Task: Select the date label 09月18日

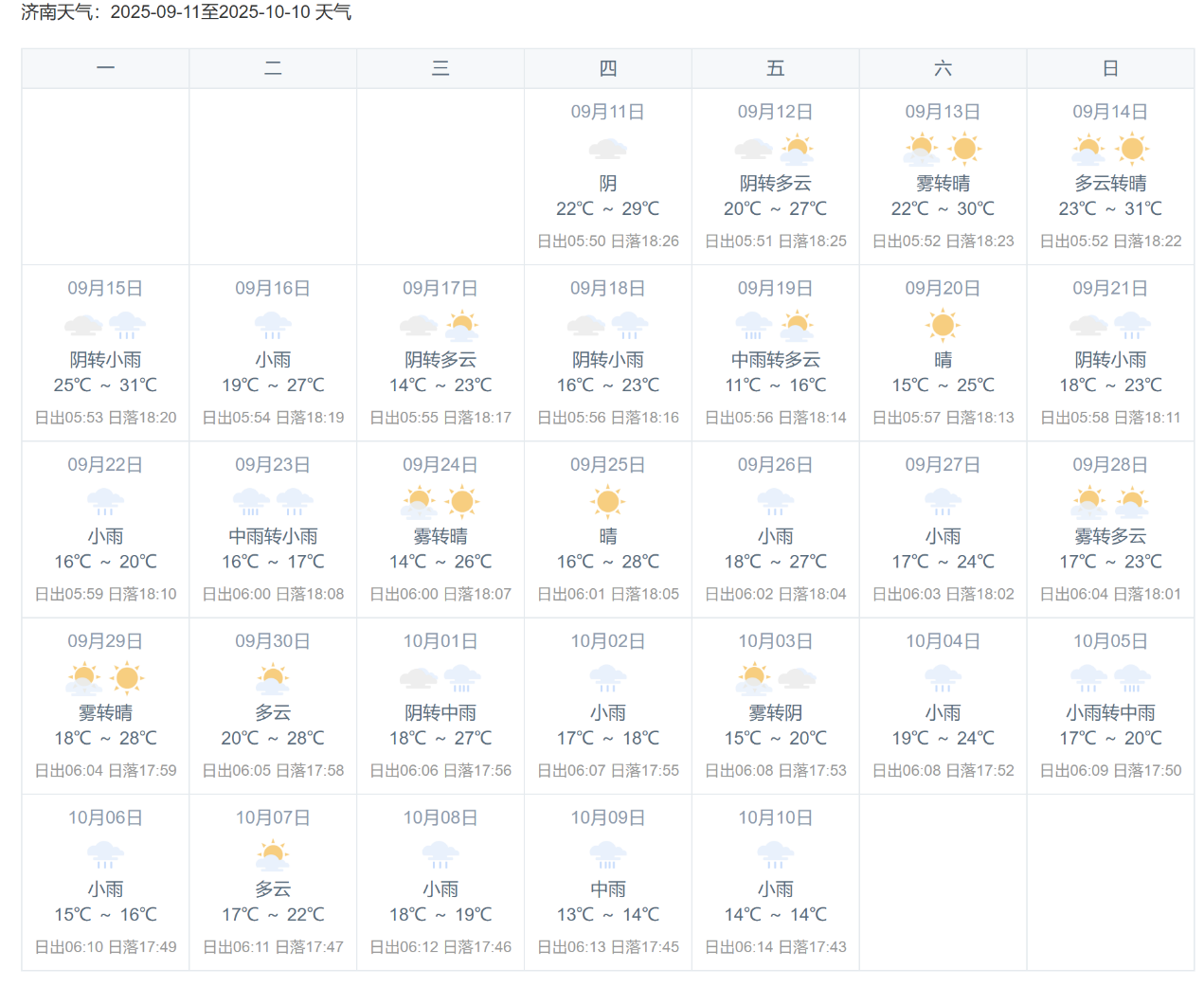Action: [x=607, y=288]
